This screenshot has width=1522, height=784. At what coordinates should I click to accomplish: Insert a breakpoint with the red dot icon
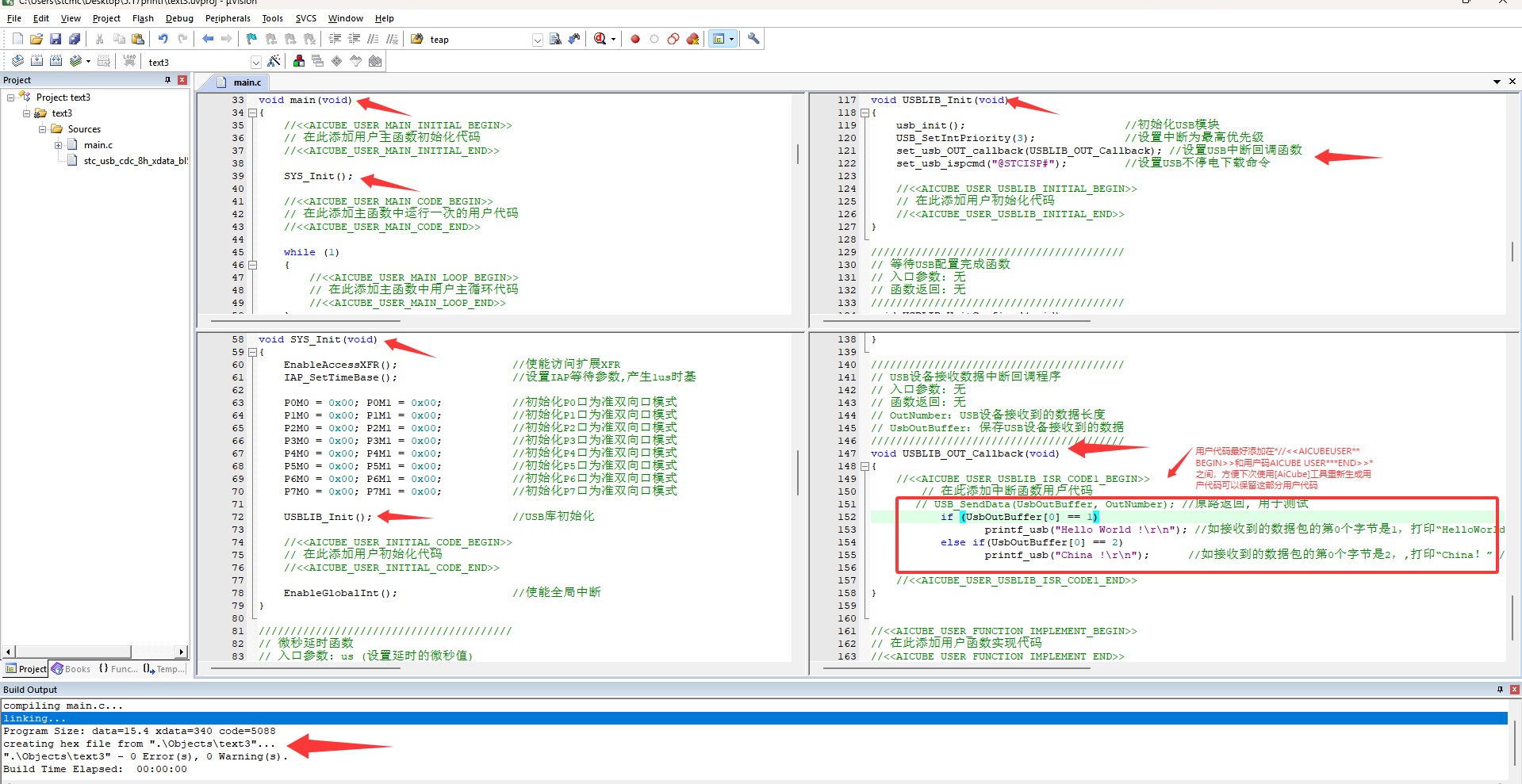pyautogui.click(x=635, y=39)
